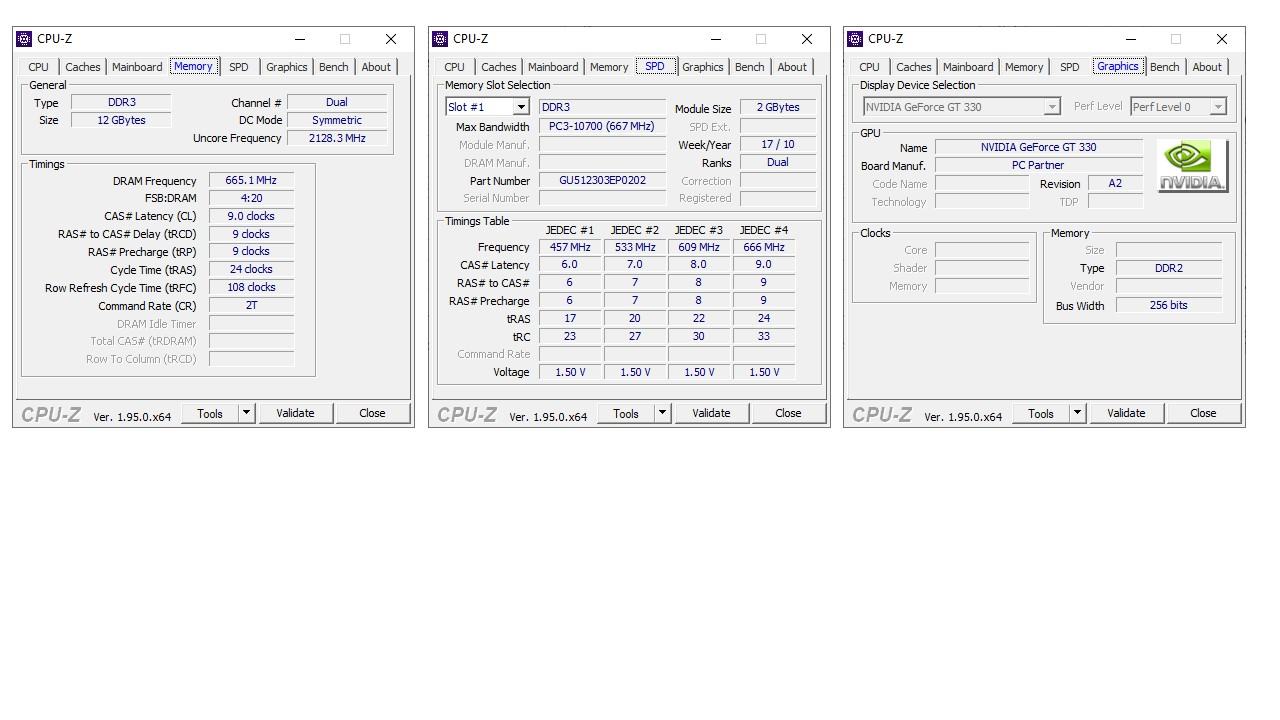Open Bench tab in SPD window

pyautogui.click(x=750, y=67)
